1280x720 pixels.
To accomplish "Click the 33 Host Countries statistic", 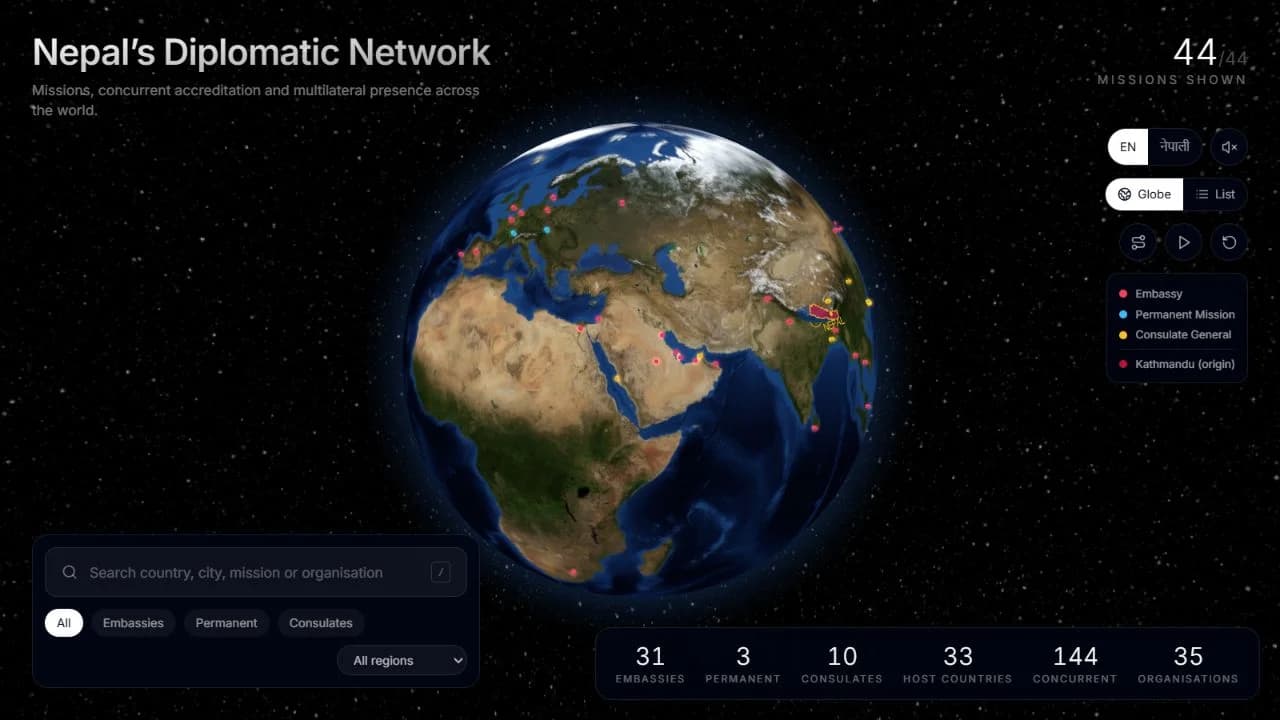I will click(958, 665).
